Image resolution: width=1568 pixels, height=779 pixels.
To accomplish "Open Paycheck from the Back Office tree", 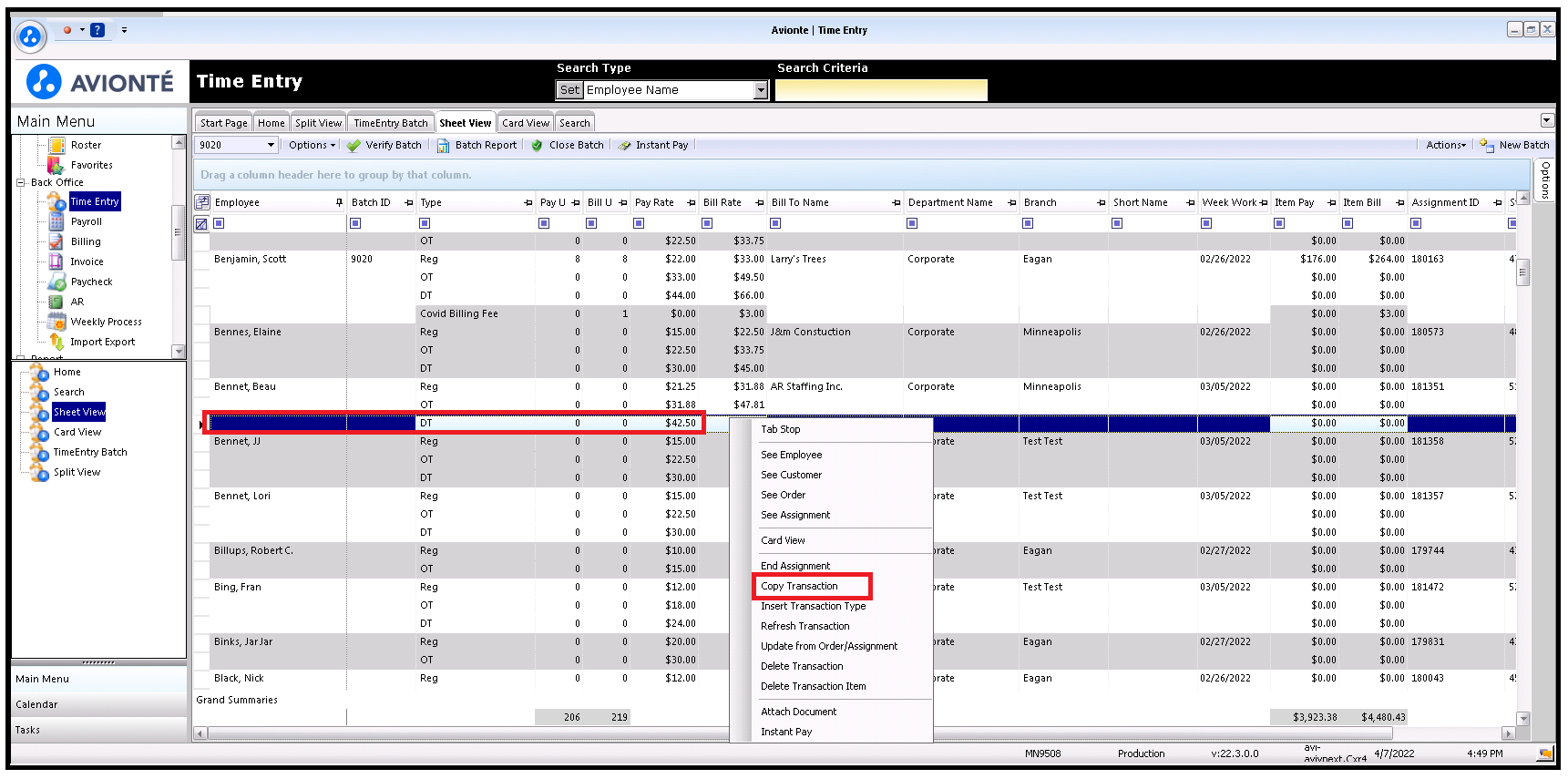I will [91, 282].
